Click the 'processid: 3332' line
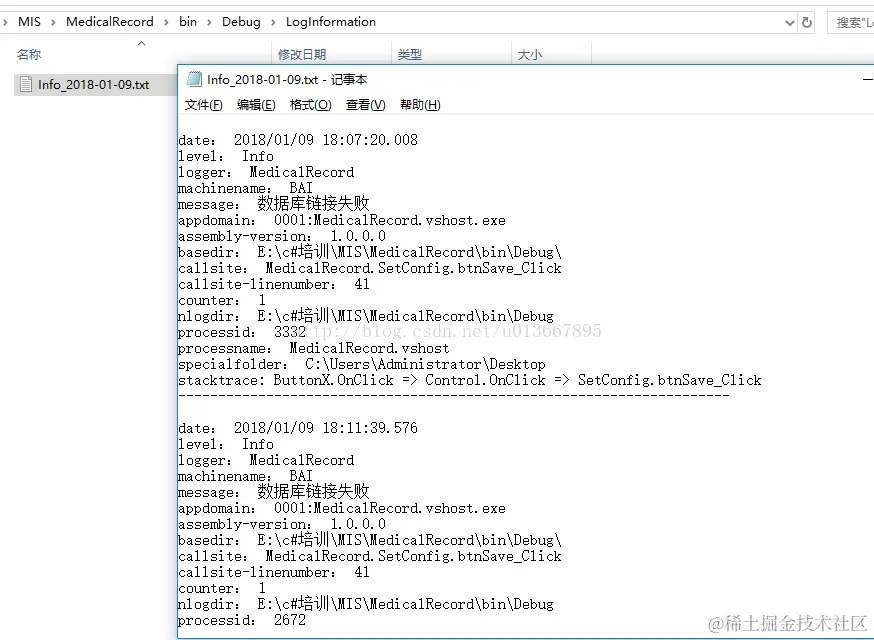Viewport: 874px width, 640px height. [x=242, y=332]
